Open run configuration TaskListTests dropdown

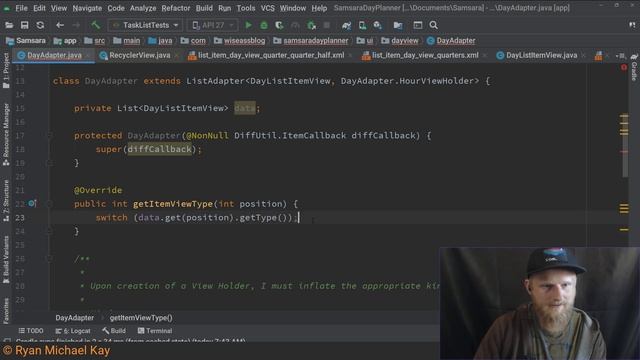click(145, 25)
